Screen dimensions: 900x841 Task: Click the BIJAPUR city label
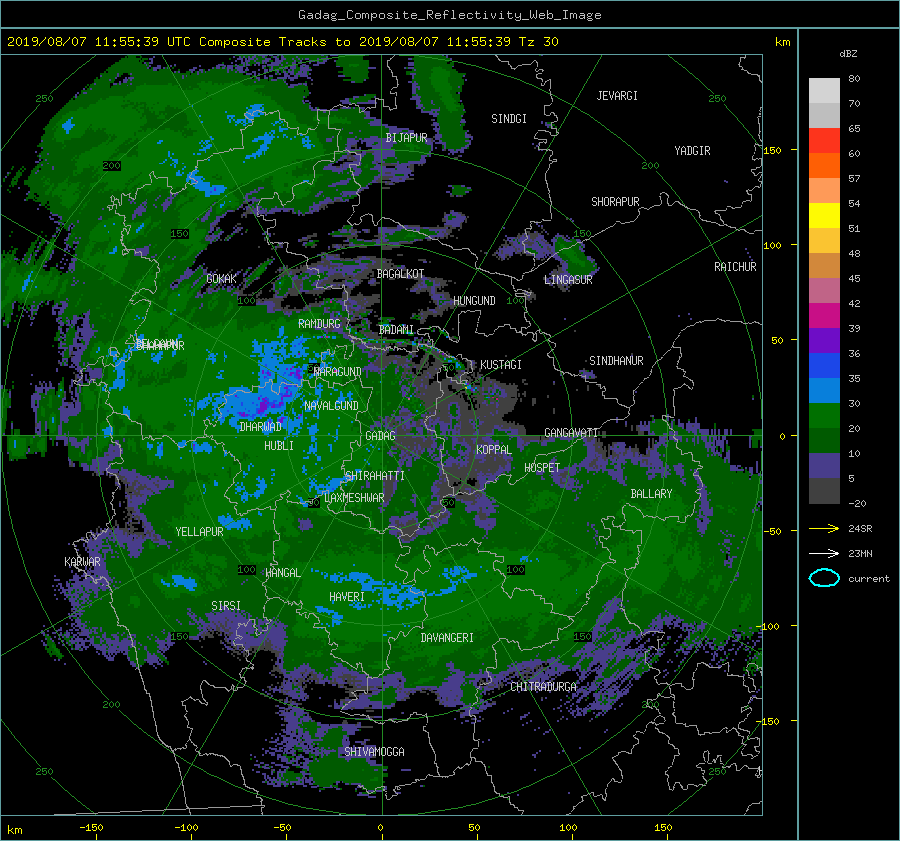coord(406,138)
